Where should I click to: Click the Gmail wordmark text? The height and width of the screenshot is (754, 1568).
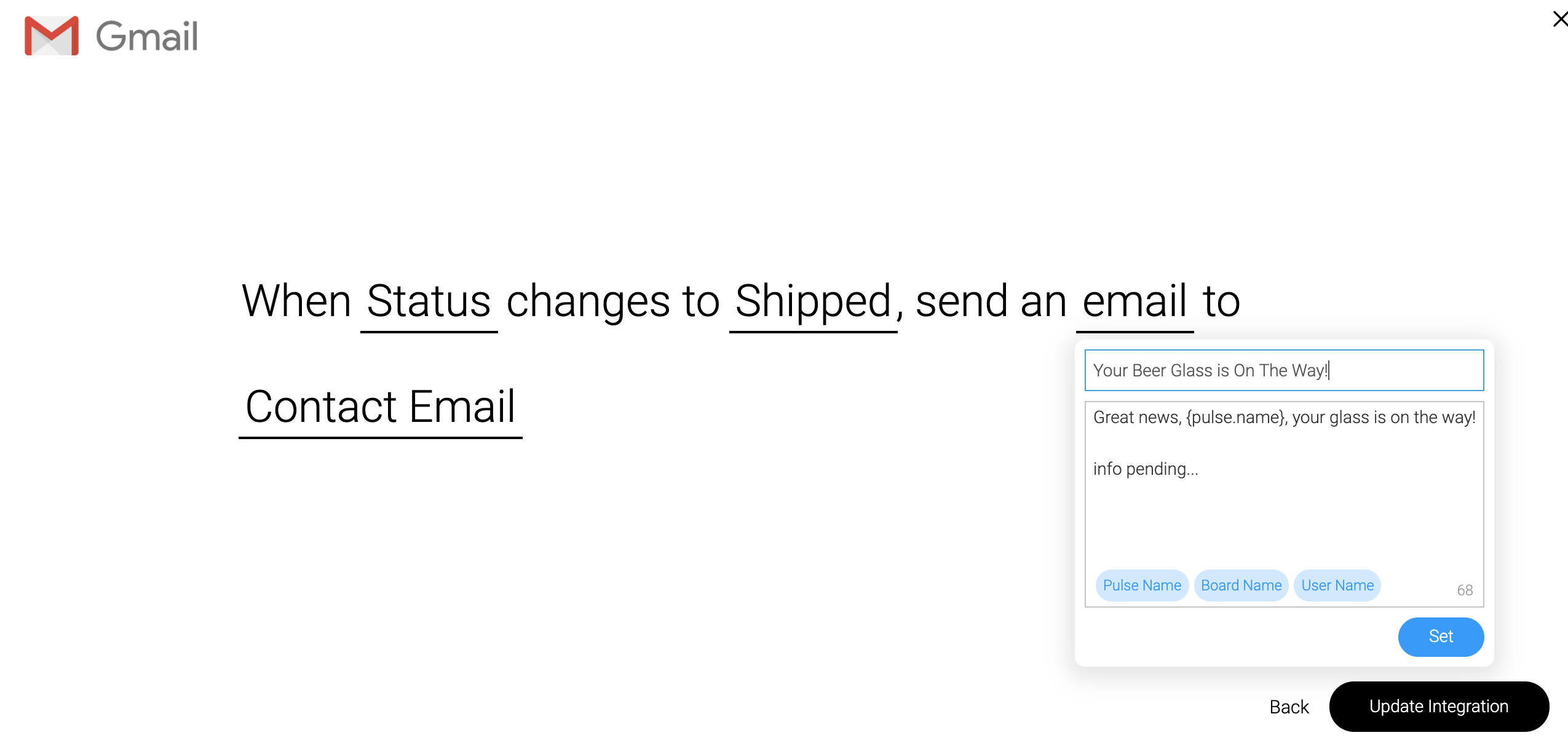147,36
